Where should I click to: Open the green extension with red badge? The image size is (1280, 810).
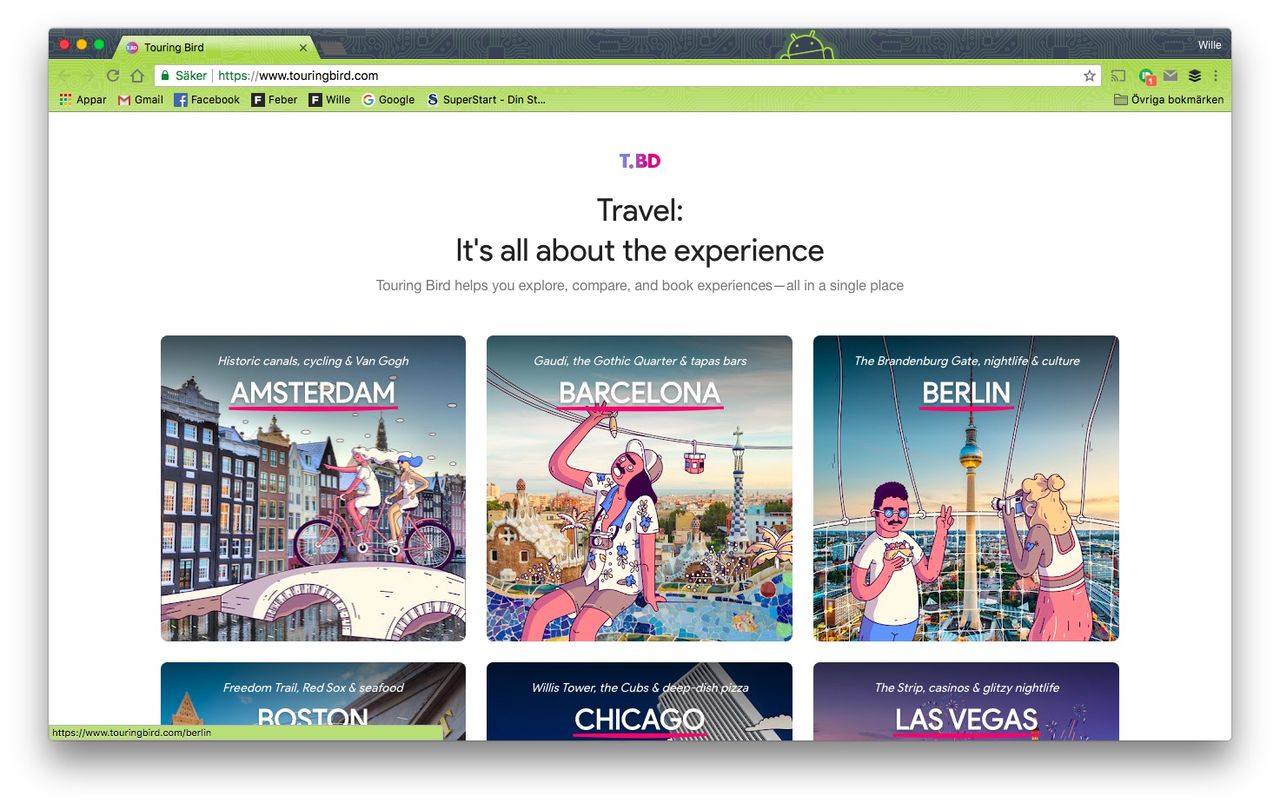(x=1146, y=76)
